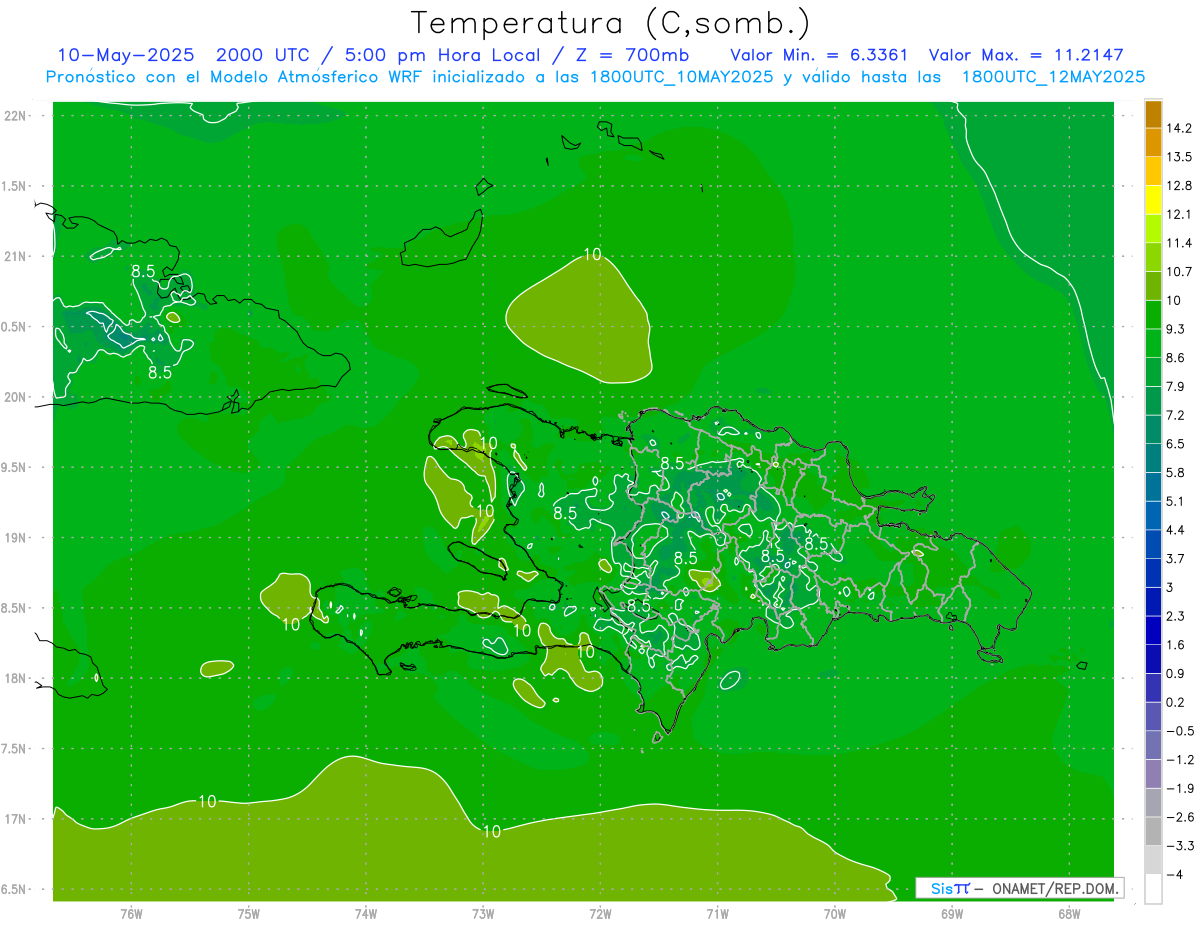Click the '20N' latitude axis label

point(15,397)
